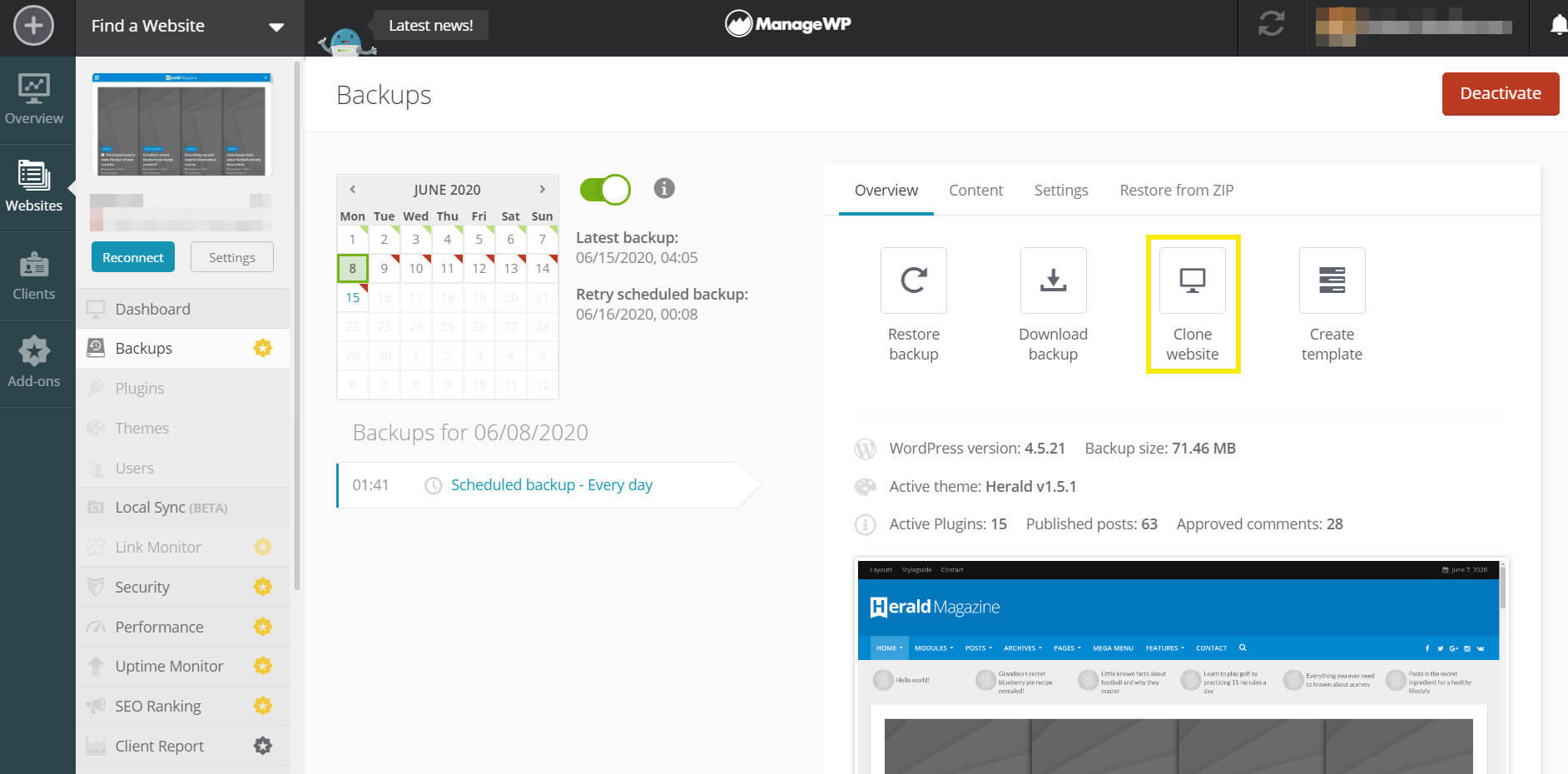Image resolution: width=1568 pixels, height=774 pixels.
Task: Toggle the Client Report add-on gear
Action: (263, 745)
